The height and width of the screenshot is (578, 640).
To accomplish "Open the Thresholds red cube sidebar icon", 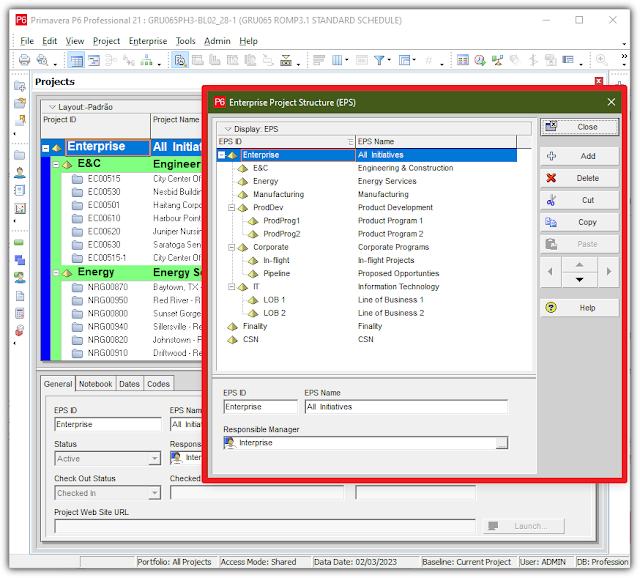I will click(x=20, y=330).
